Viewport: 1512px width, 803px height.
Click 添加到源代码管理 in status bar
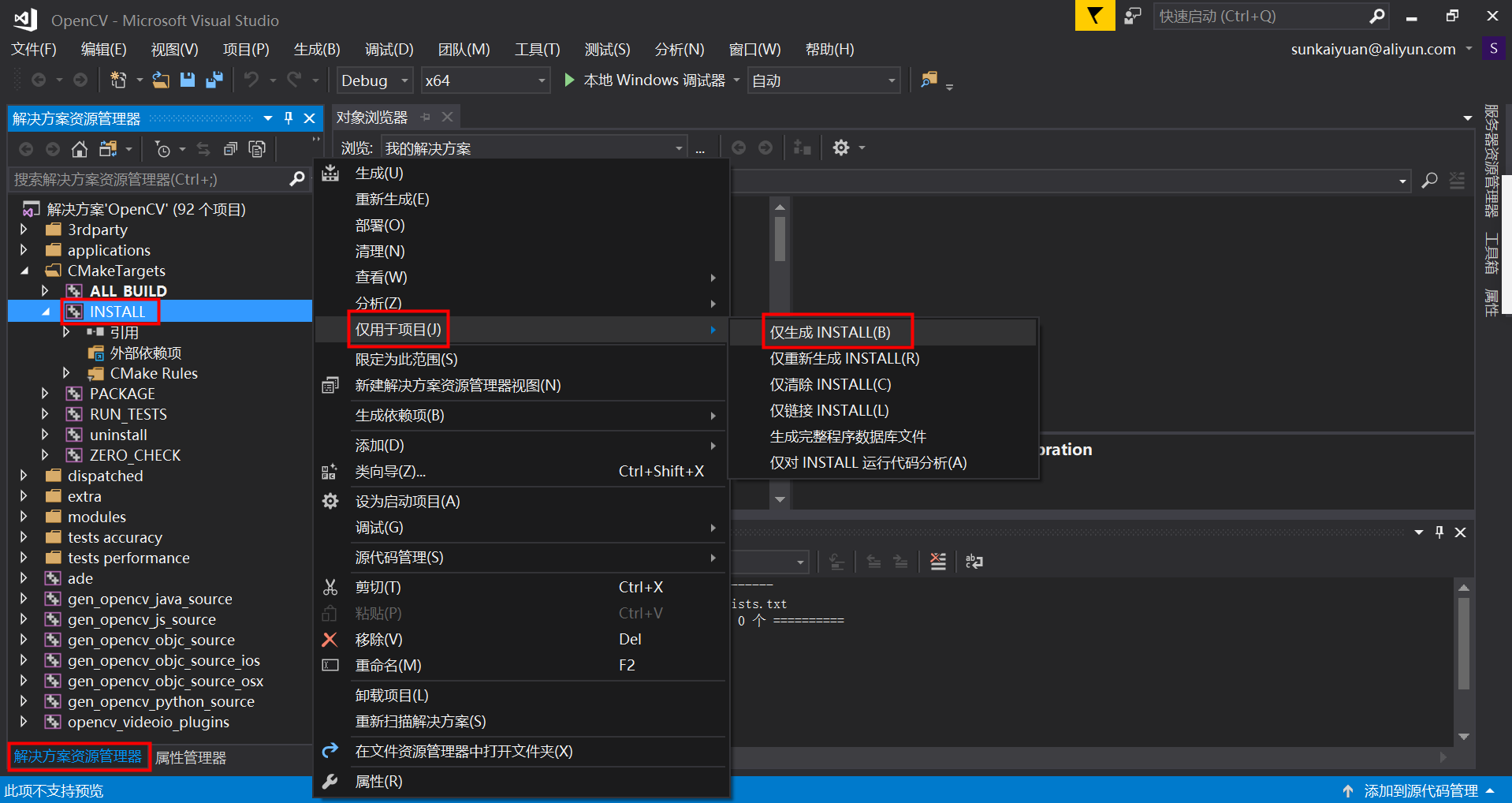(x=1420, y=790)
